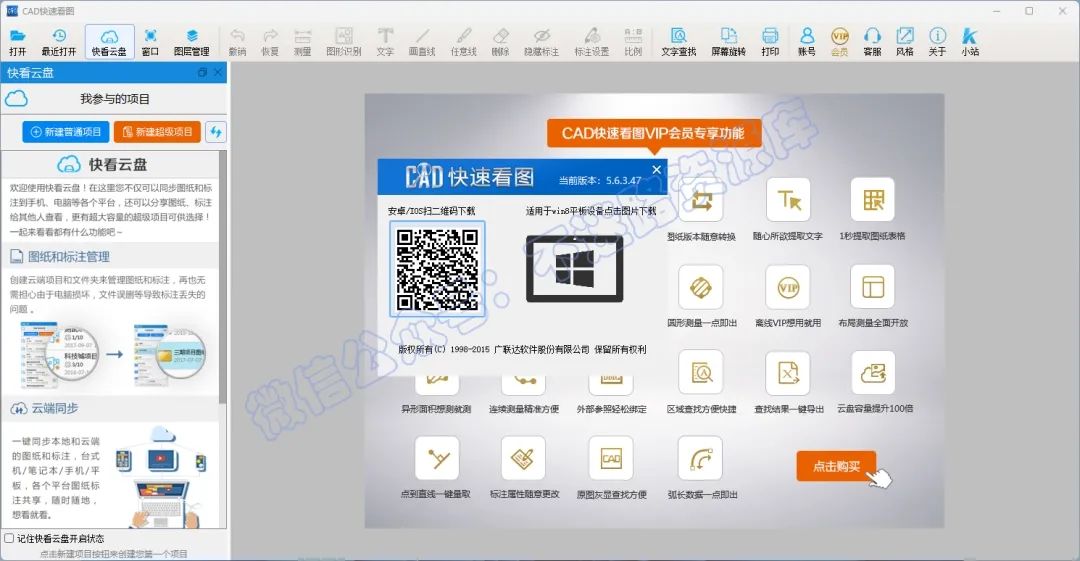Click 图形测量一点即出 feature icon
Viewport: 1080px width, 561px height.
(x=700, y=287)
